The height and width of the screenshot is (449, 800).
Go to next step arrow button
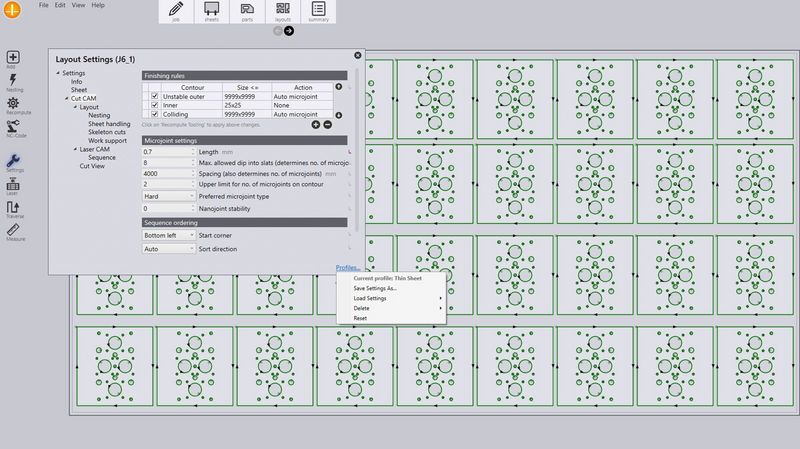pyautogui.click(x=289, y=31)
